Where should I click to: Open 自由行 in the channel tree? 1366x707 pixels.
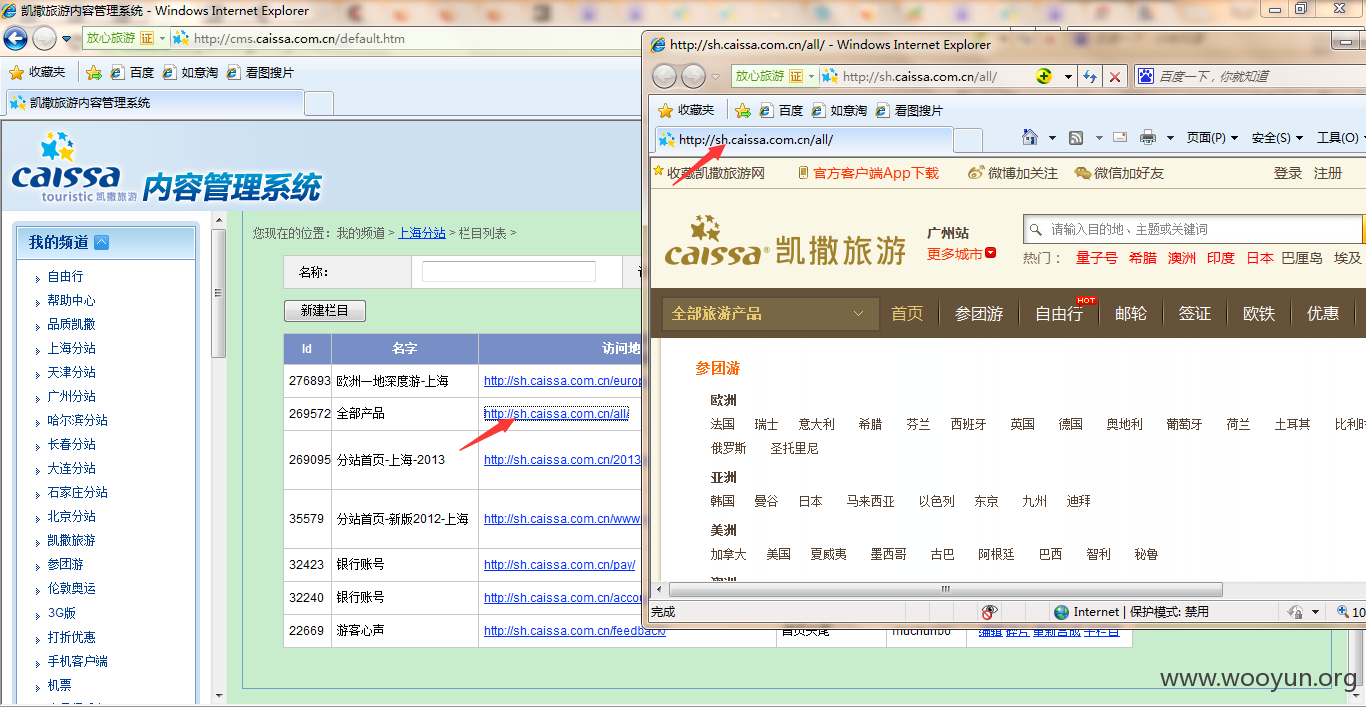65,276
